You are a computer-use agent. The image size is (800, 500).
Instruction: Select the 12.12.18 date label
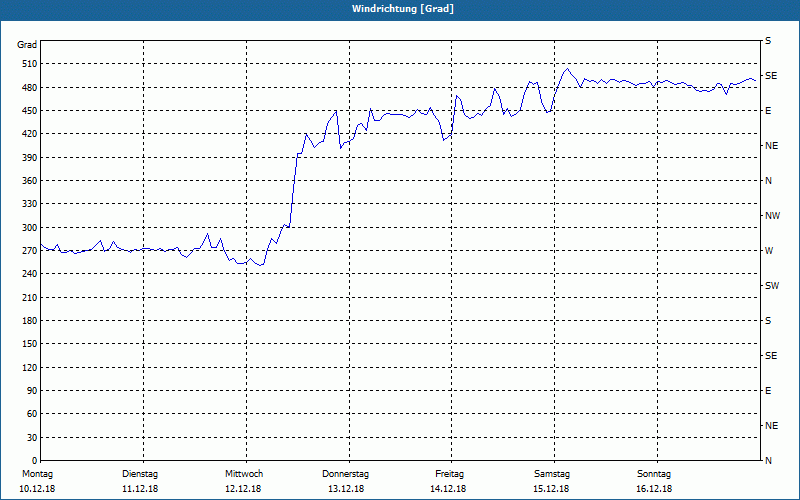[x=243, y=489]
